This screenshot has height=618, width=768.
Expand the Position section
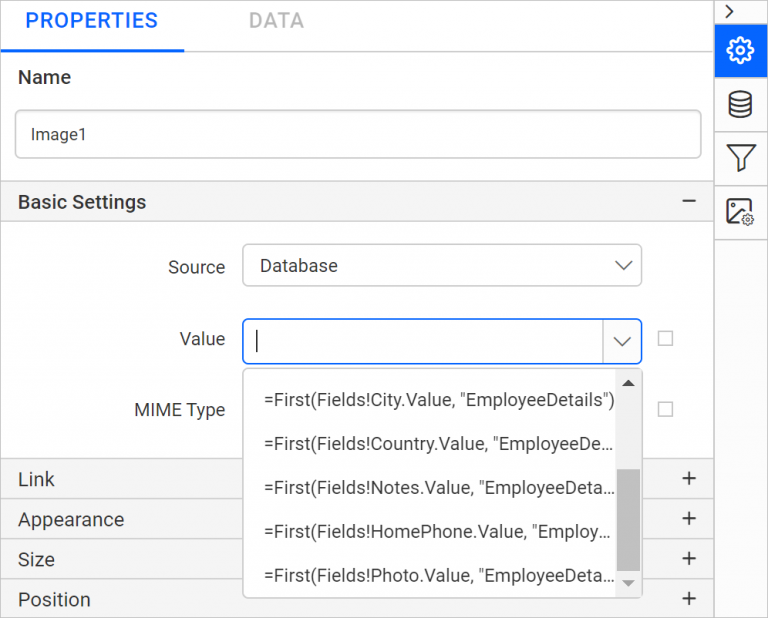click(x=689, y=599)
